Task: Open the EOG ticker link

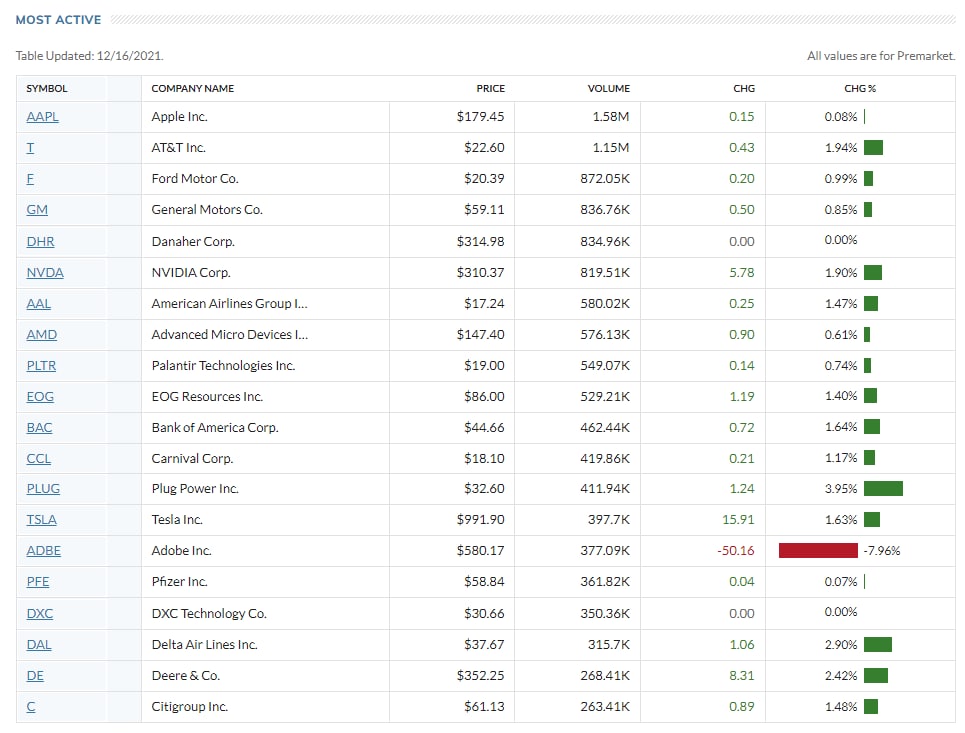Action: point(40,396)
